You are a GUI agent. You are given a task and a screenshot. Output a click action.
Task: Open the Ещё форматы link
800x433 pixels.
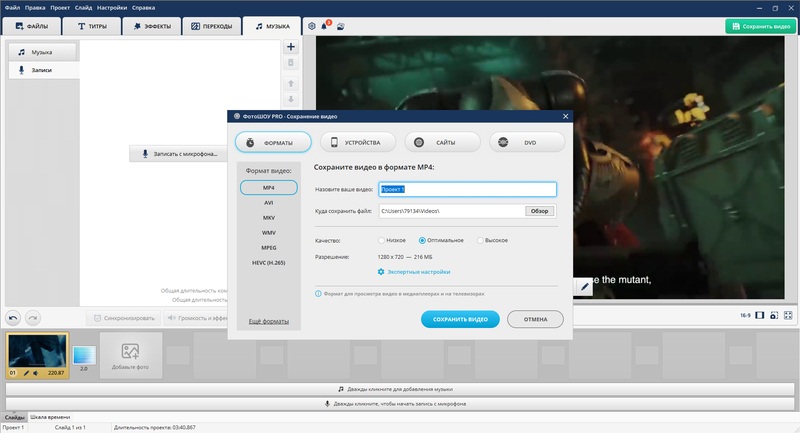[269, 321]
